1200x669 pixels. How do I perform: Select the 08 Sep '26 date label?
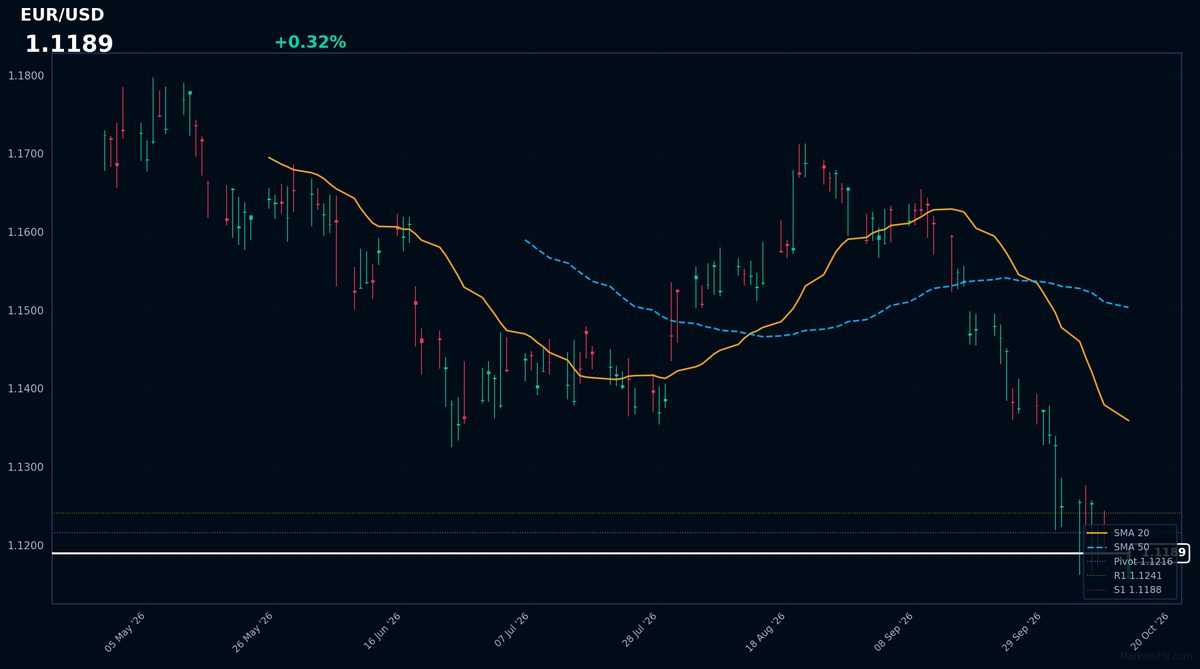[x=893, y=632]
